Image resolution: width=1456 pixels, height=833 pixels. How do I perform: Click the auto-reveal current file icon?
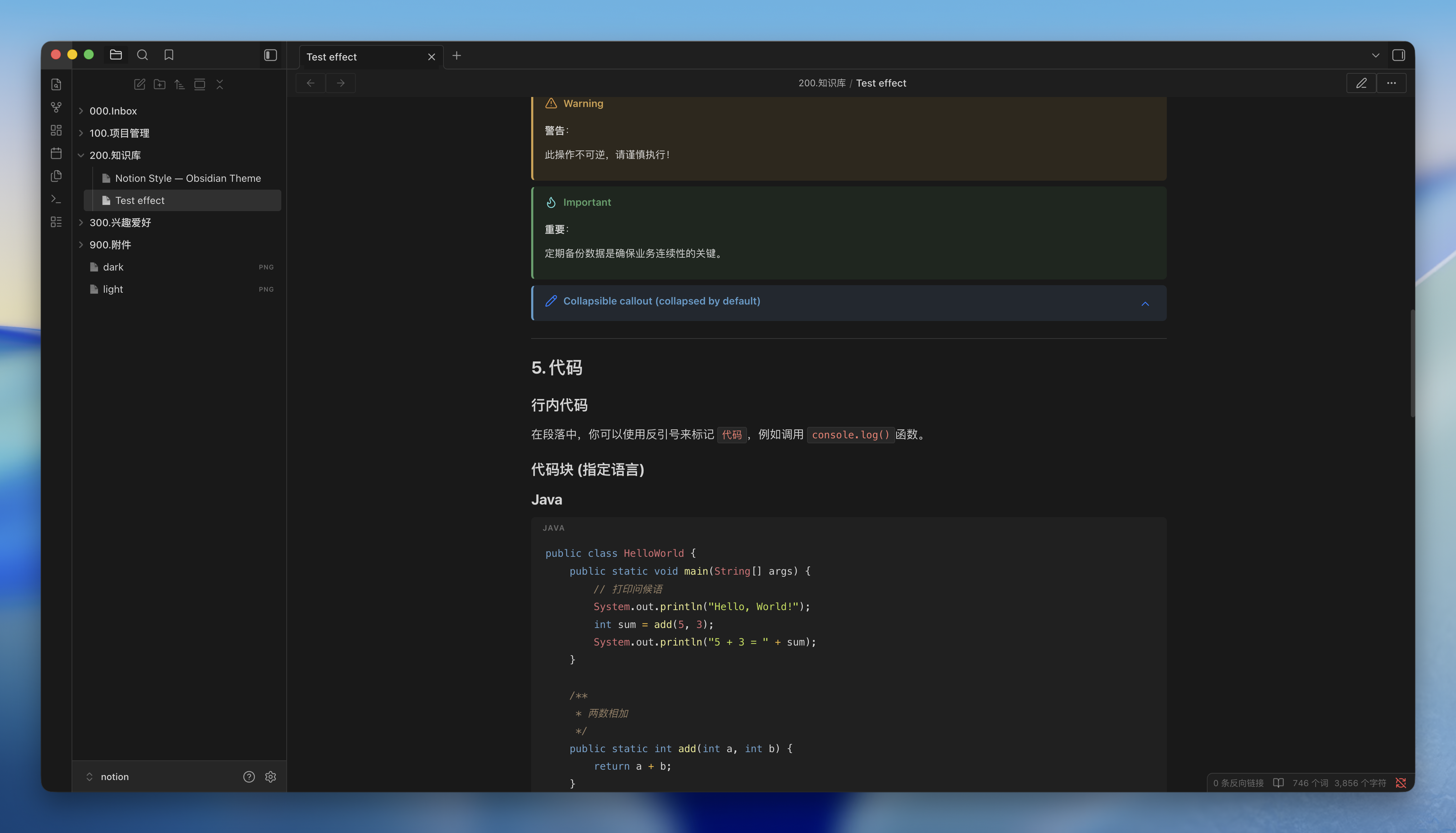click(200, 85)
